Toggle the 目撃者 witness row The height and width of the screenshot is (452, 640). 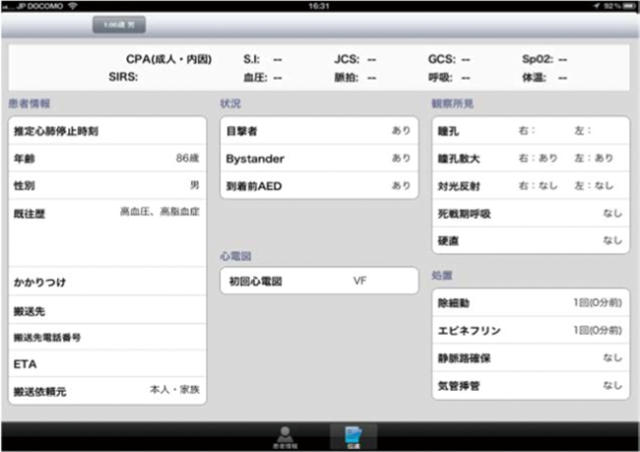(318, 130)
